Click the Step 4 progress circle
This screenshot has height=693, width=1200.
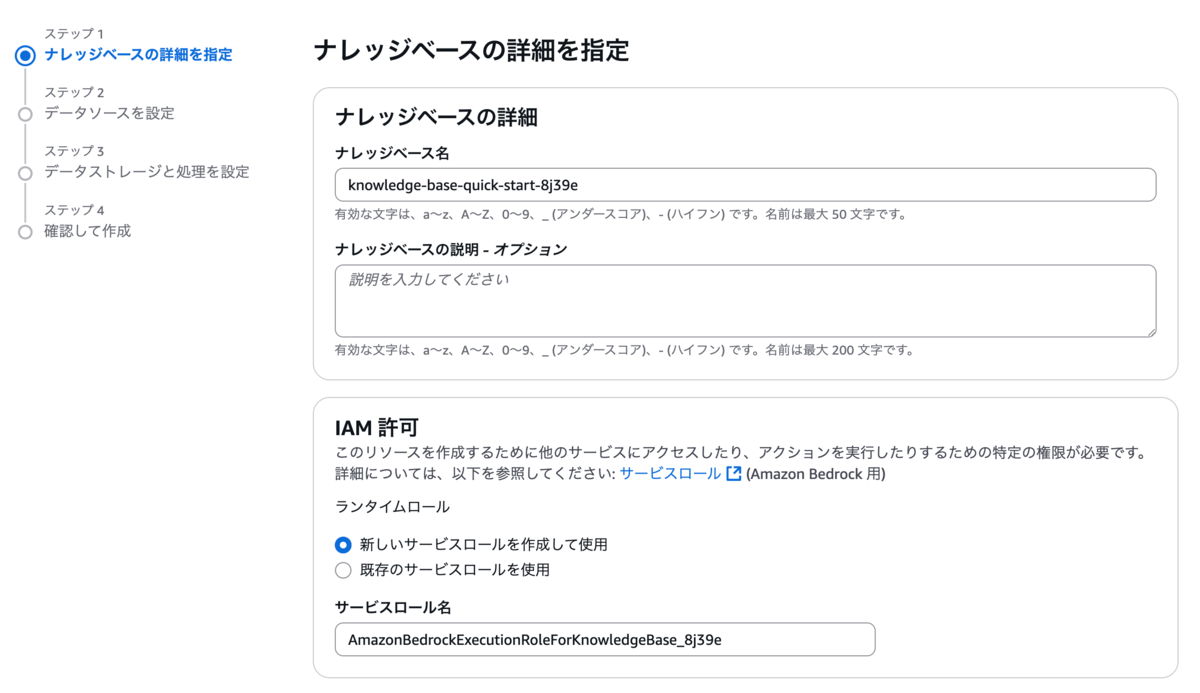pyautogui.click(x=24, y=231)
